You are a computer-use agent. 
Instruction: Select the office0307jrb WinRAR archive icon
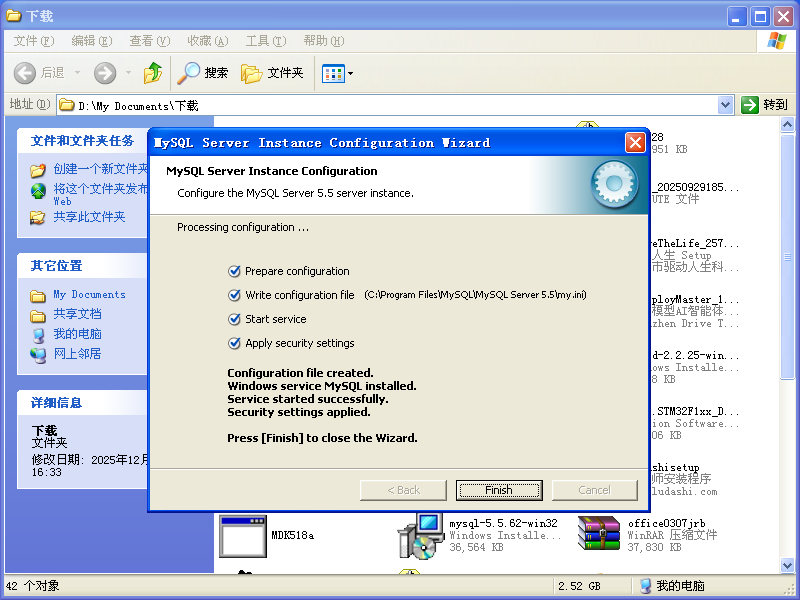(x=599, y=534)
